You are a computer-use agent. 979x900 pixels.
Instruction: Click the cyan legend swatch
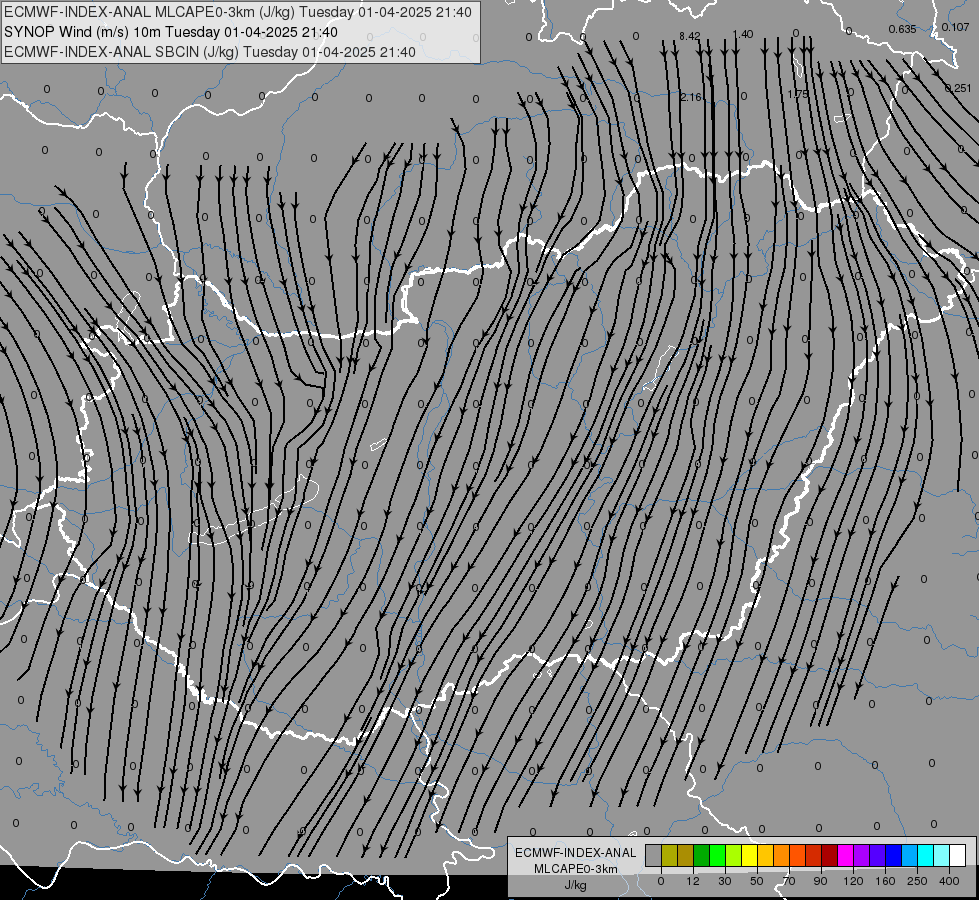(926, 855)
